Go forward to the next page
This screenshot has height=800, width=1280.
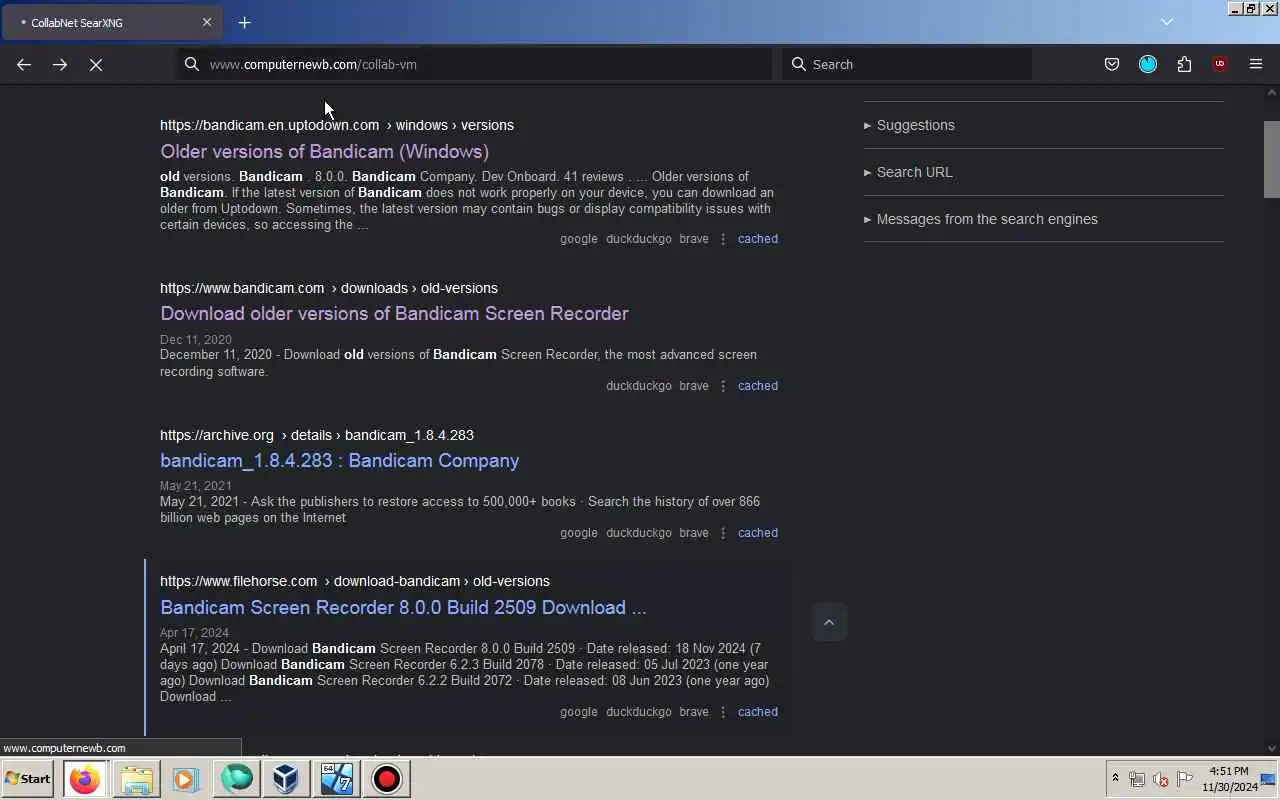pyautogui.click(x=60, y=64)
